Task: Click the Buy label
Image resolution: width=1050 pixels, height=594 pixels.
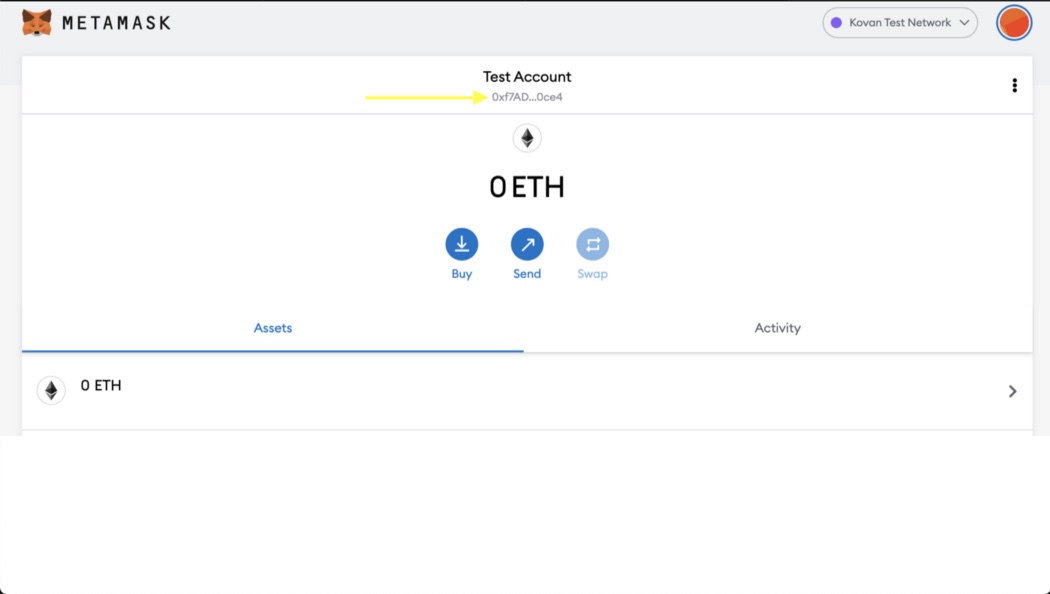Action: tap(461, 274)
